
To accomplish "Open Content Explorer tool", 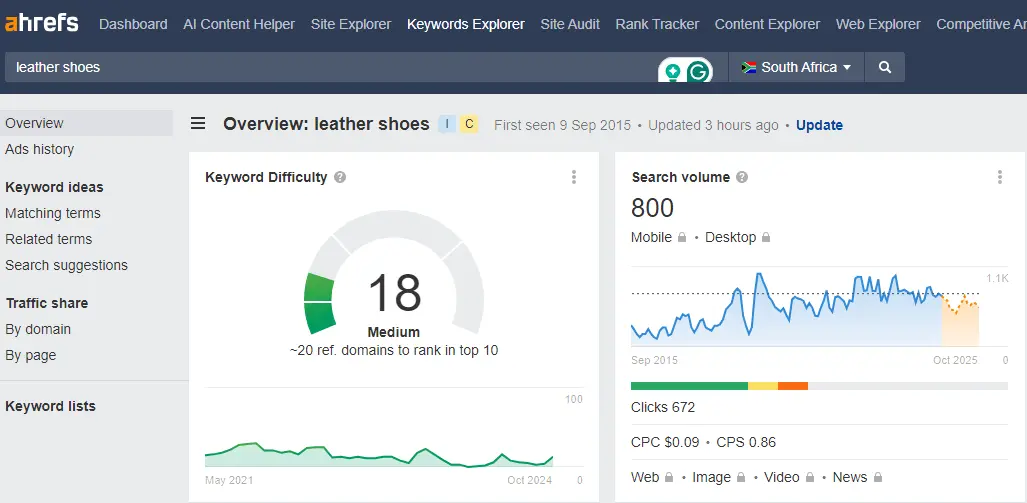I will 767,24.
